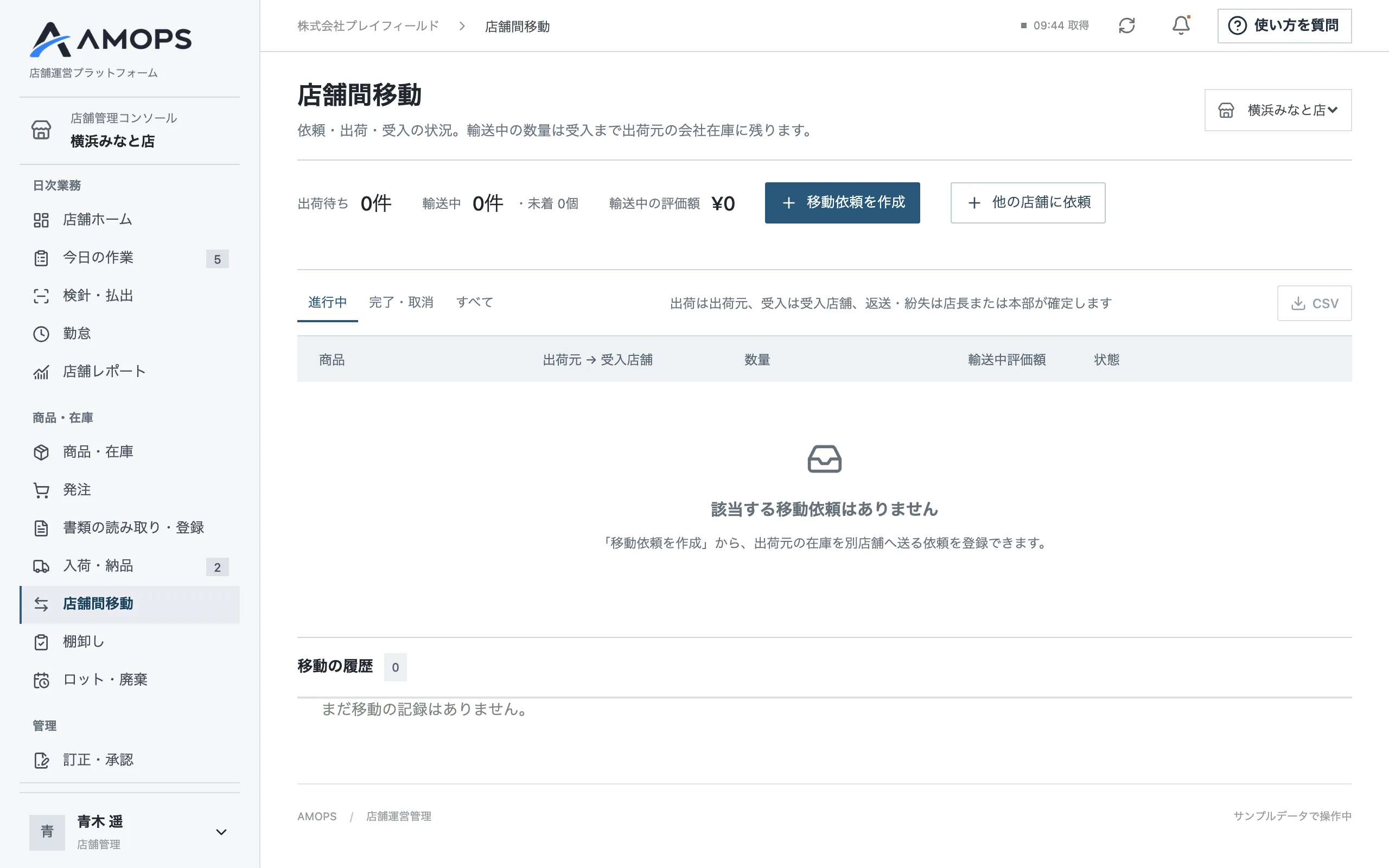The image size is (1389, 868).
Task: Open 店舗ホーム from sidebar
Action: click(x=130, y=220)
